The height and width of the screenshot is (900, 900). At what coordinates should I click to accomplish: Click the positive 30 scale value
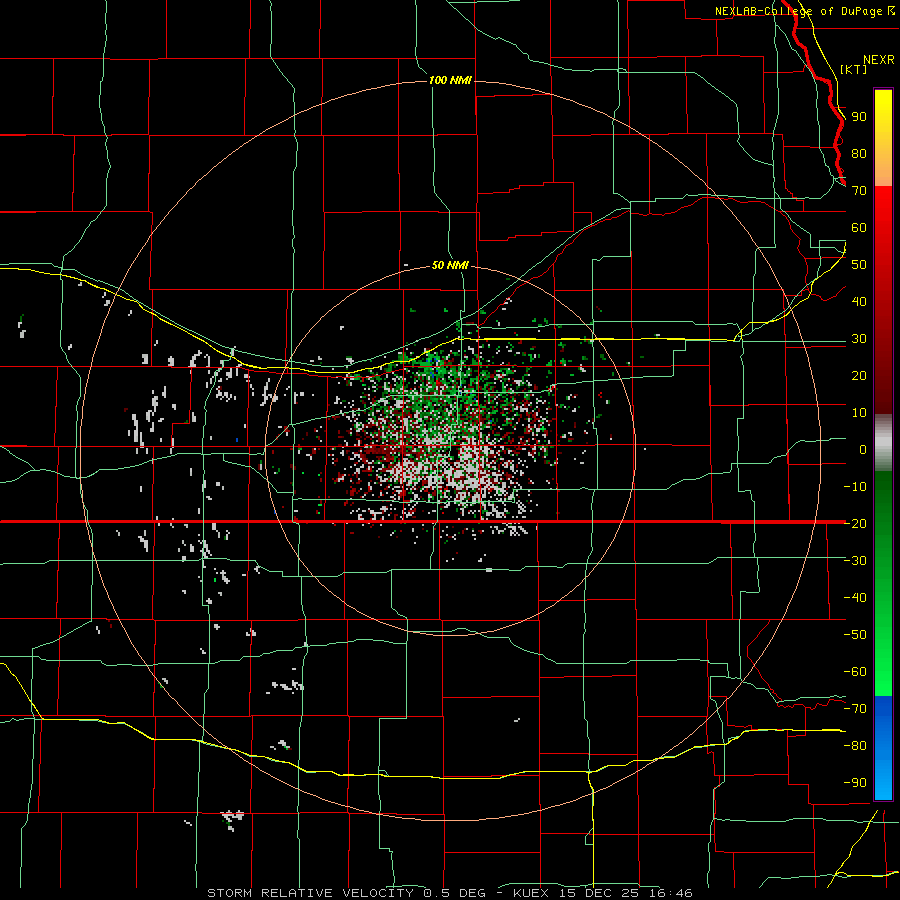[x=859, y=339]
